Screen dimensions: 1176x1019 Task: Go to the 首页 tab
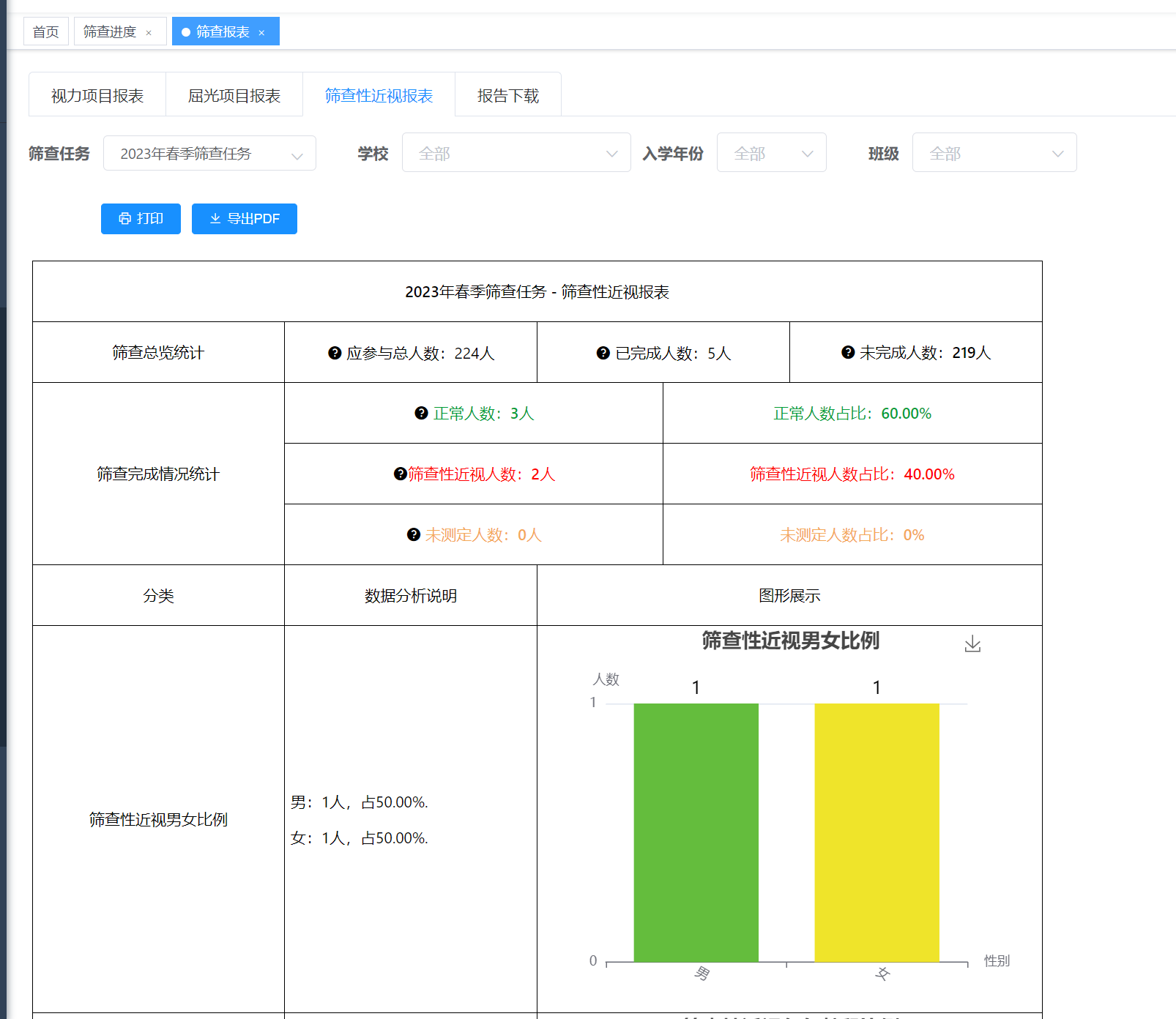46,31
